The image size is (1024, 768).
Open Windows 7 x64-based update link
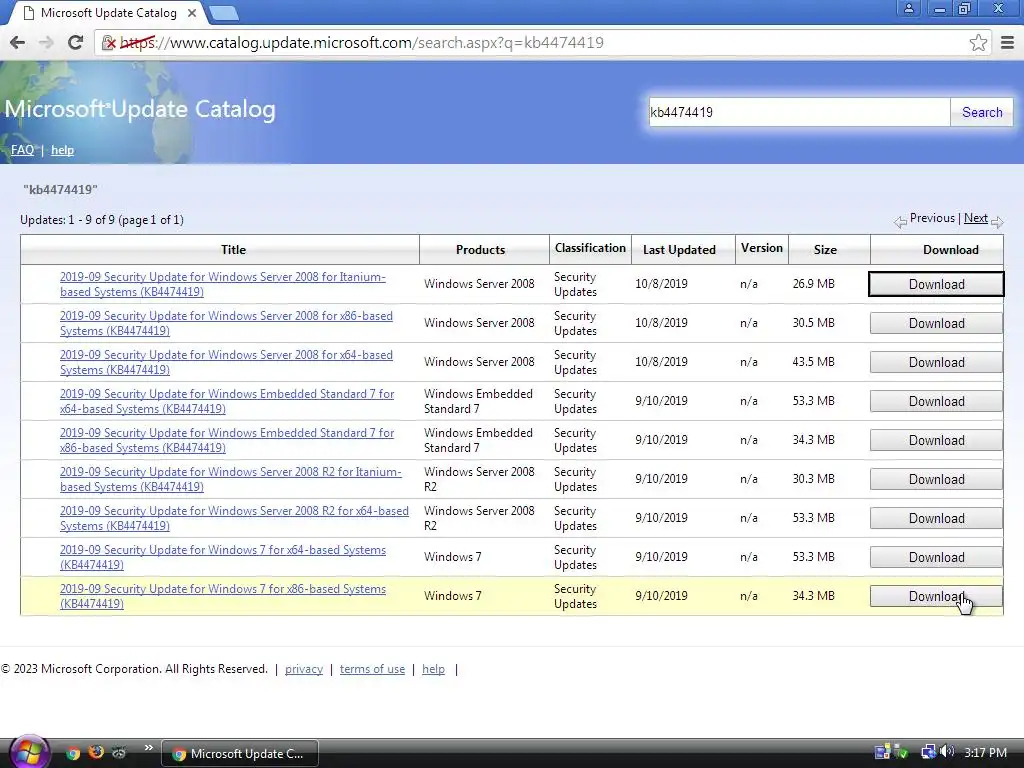(x=223, y=557)
